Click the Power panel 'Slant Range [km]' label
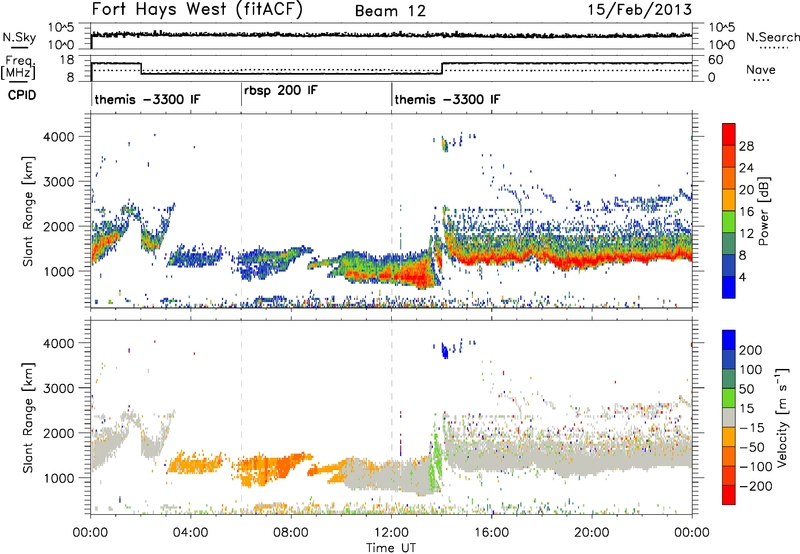This screenshot has width=800, height=554. 28,211
